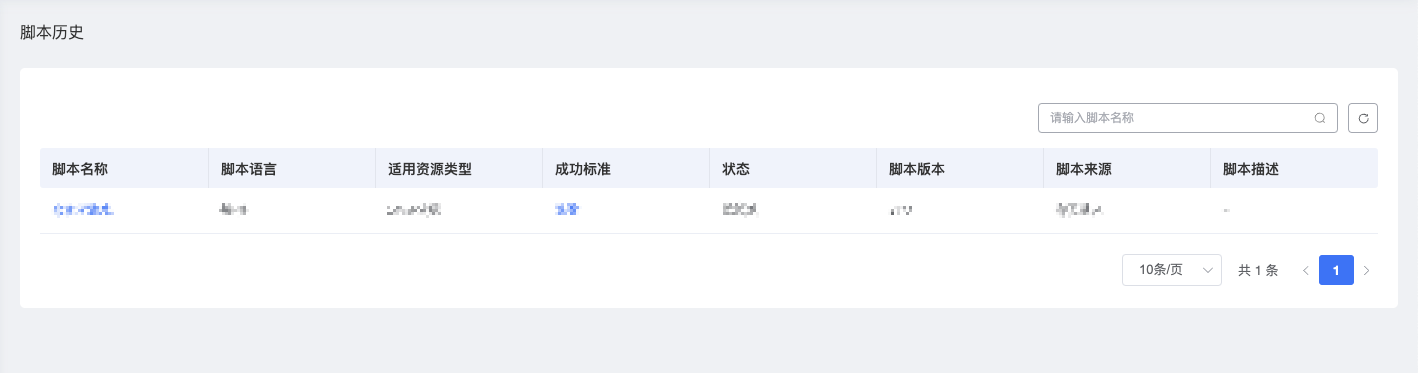
Task: Click the 成功标准 column header
Action: tap(583, 169)
